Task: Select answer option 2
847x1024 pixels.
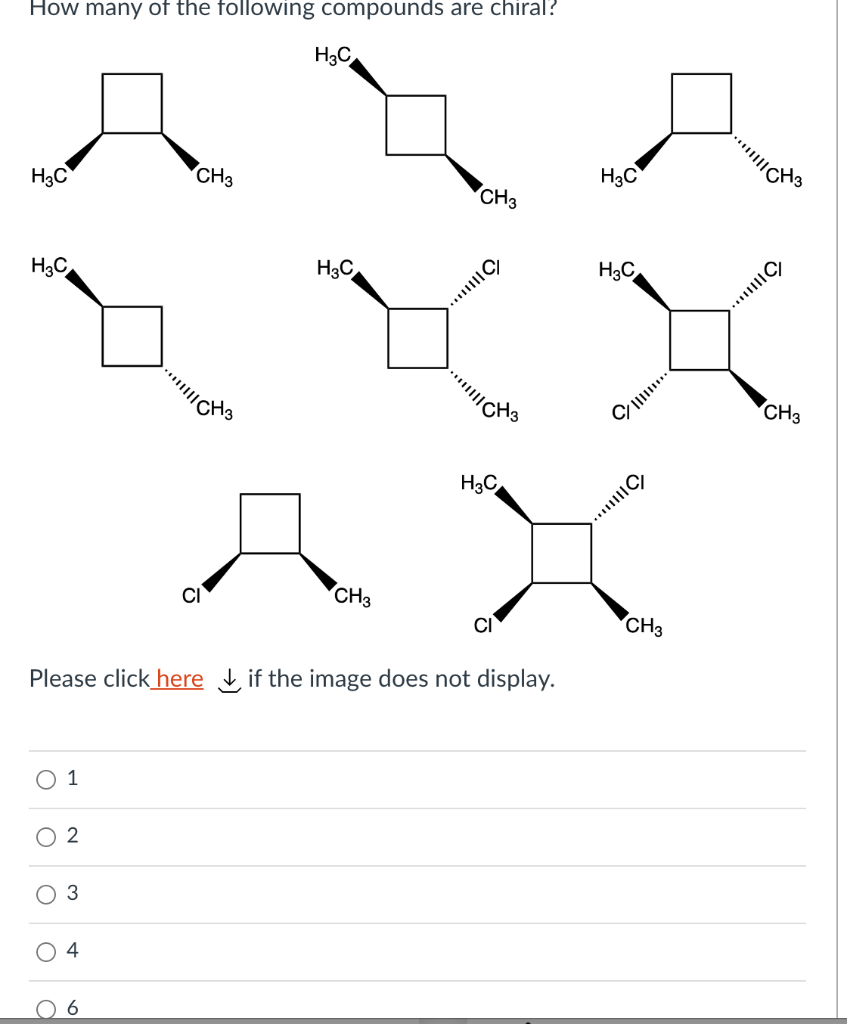Action: pyautogui.click(x=44, y=836)
